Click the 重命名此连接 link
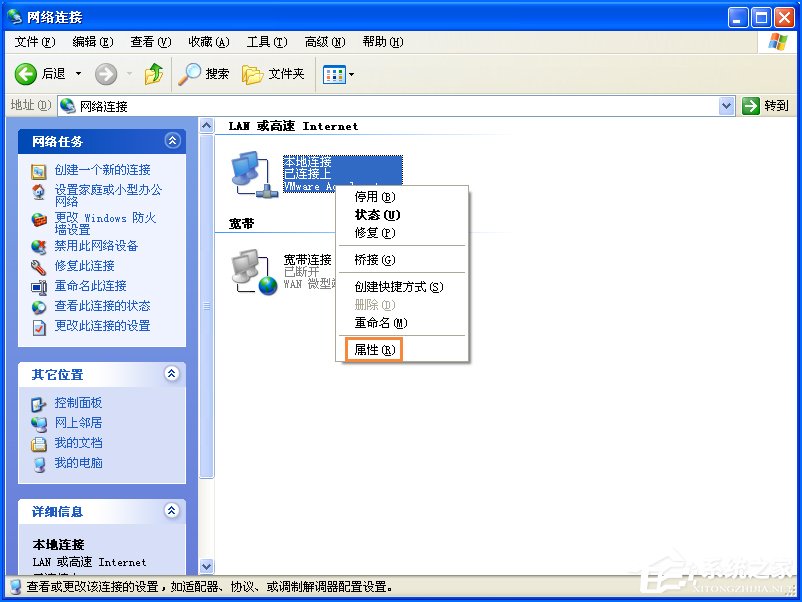This screenshot has width=802, height=602. pos(90,286)
